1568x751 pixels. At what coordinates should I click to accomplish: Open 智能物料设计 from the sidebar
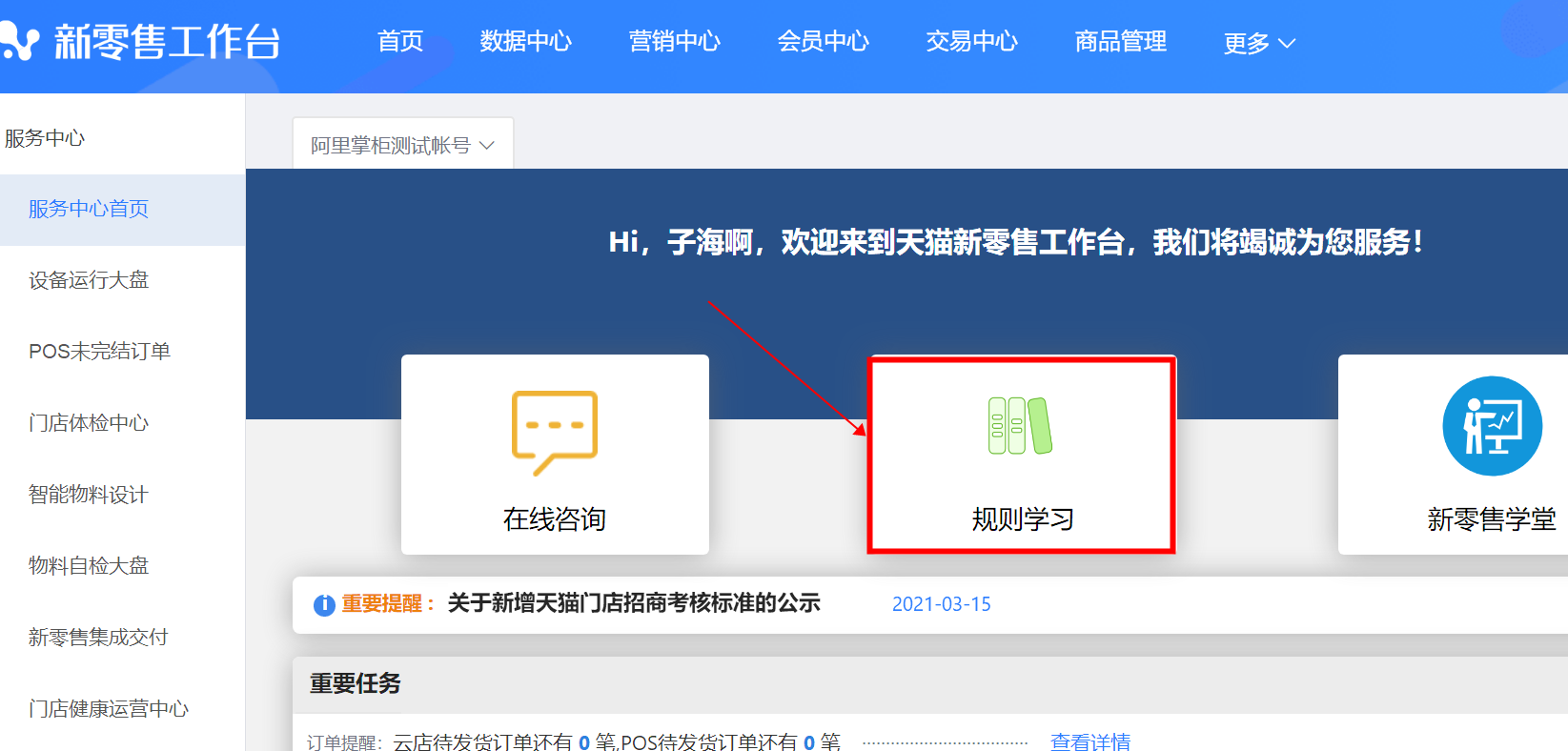[x=89, y=495]
